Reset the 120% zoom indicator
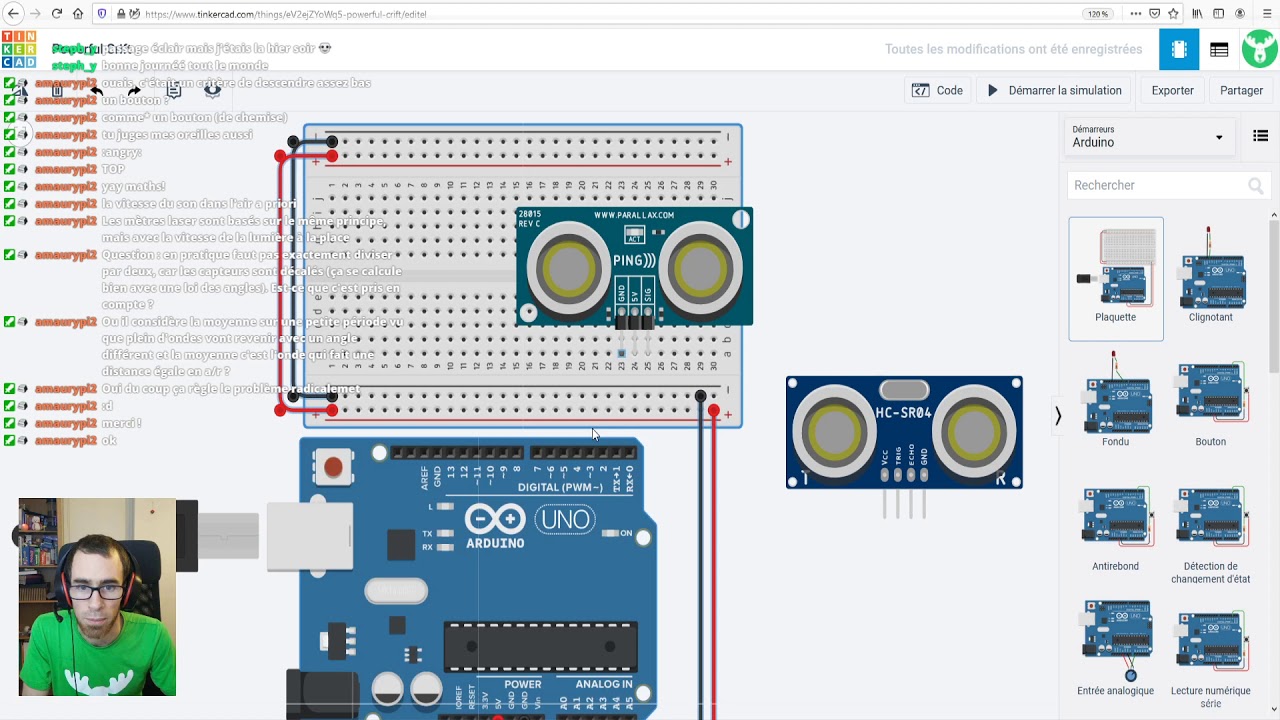 (1097, 14)
